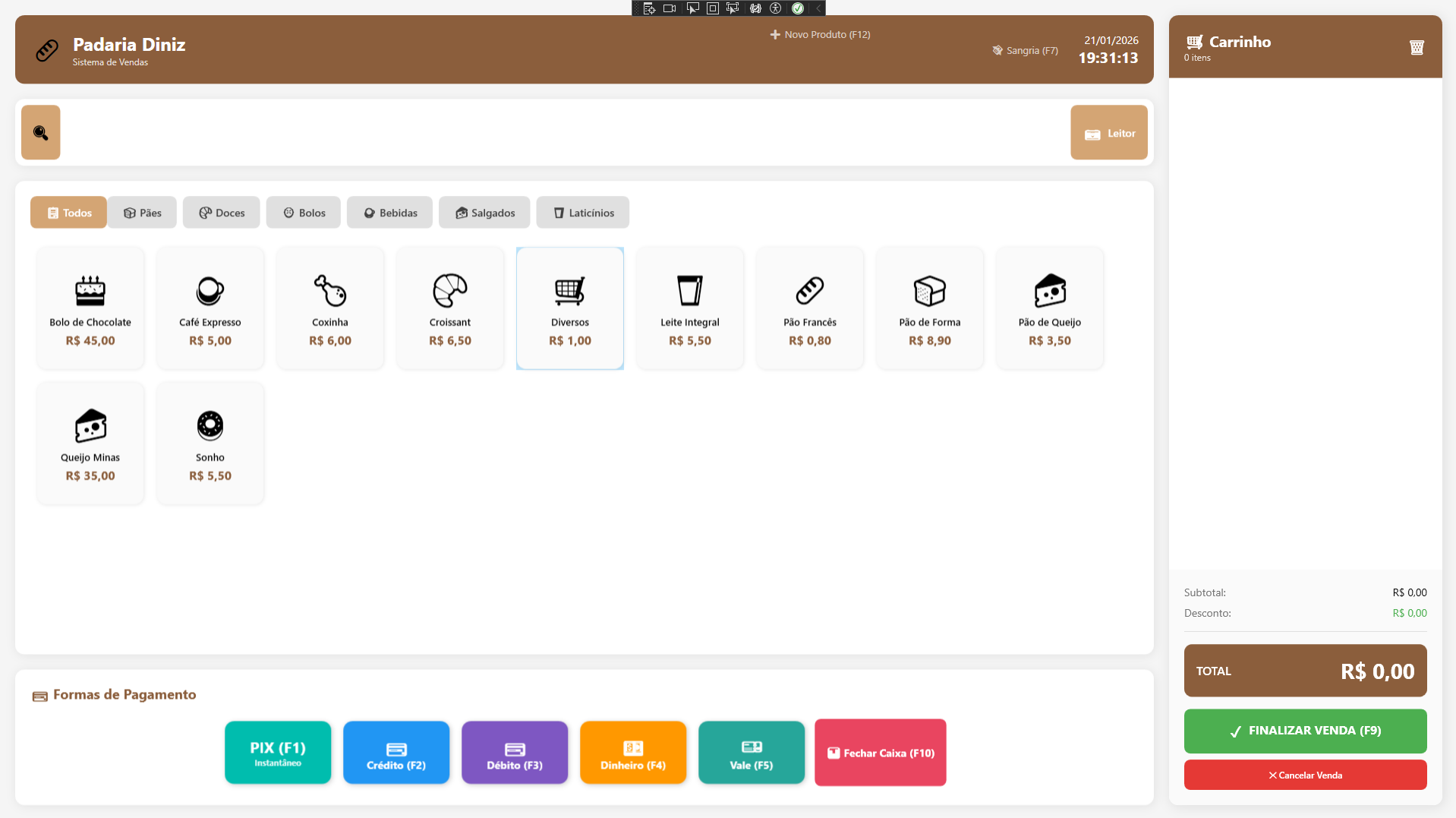Viewport: 1456px width, 818px height.
Task: Select the Coxinha item
Action: 329,307
